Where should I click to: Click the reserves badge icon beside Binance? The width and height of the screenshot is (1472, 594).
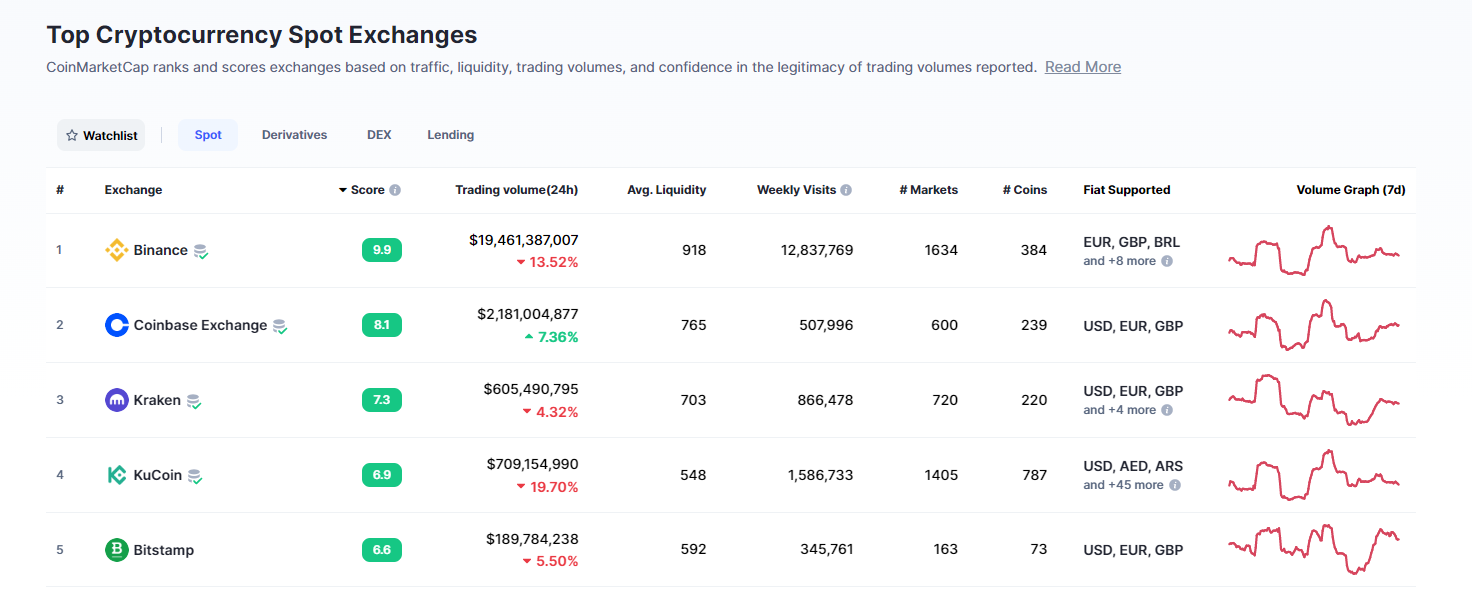[201, 251]
